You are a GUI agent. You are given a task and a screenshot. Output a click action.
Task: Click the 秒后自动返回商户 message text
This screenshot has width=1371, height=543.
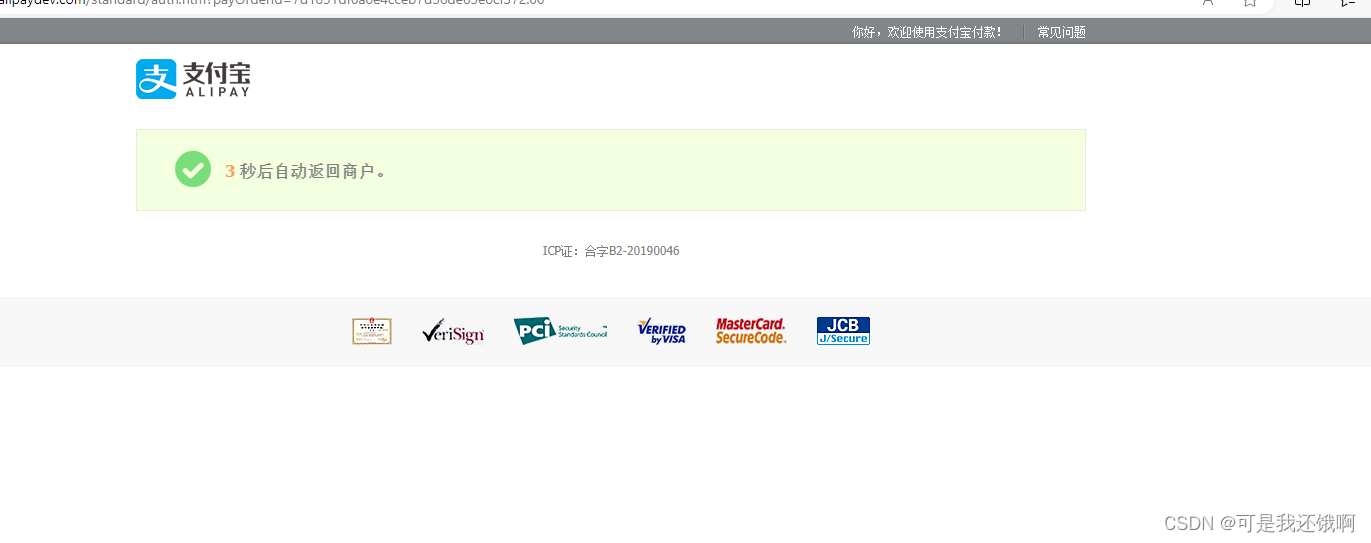point(313,171)
